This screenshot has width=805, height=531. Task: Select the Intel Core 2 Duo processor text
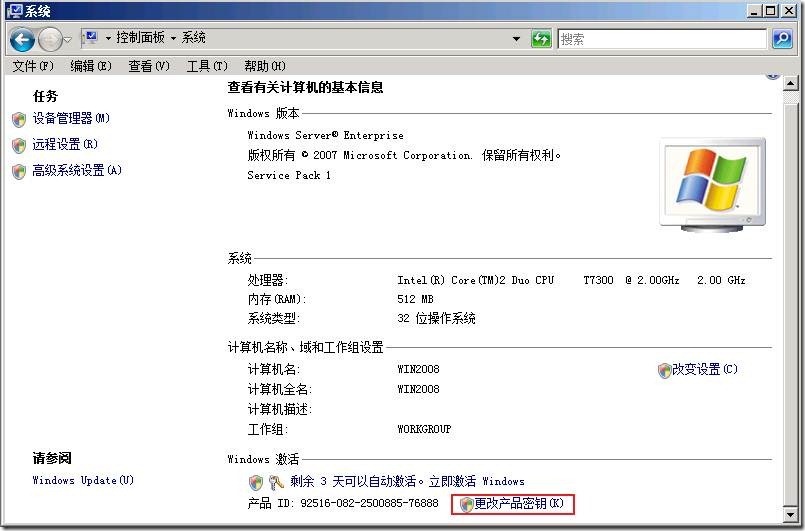571,280
